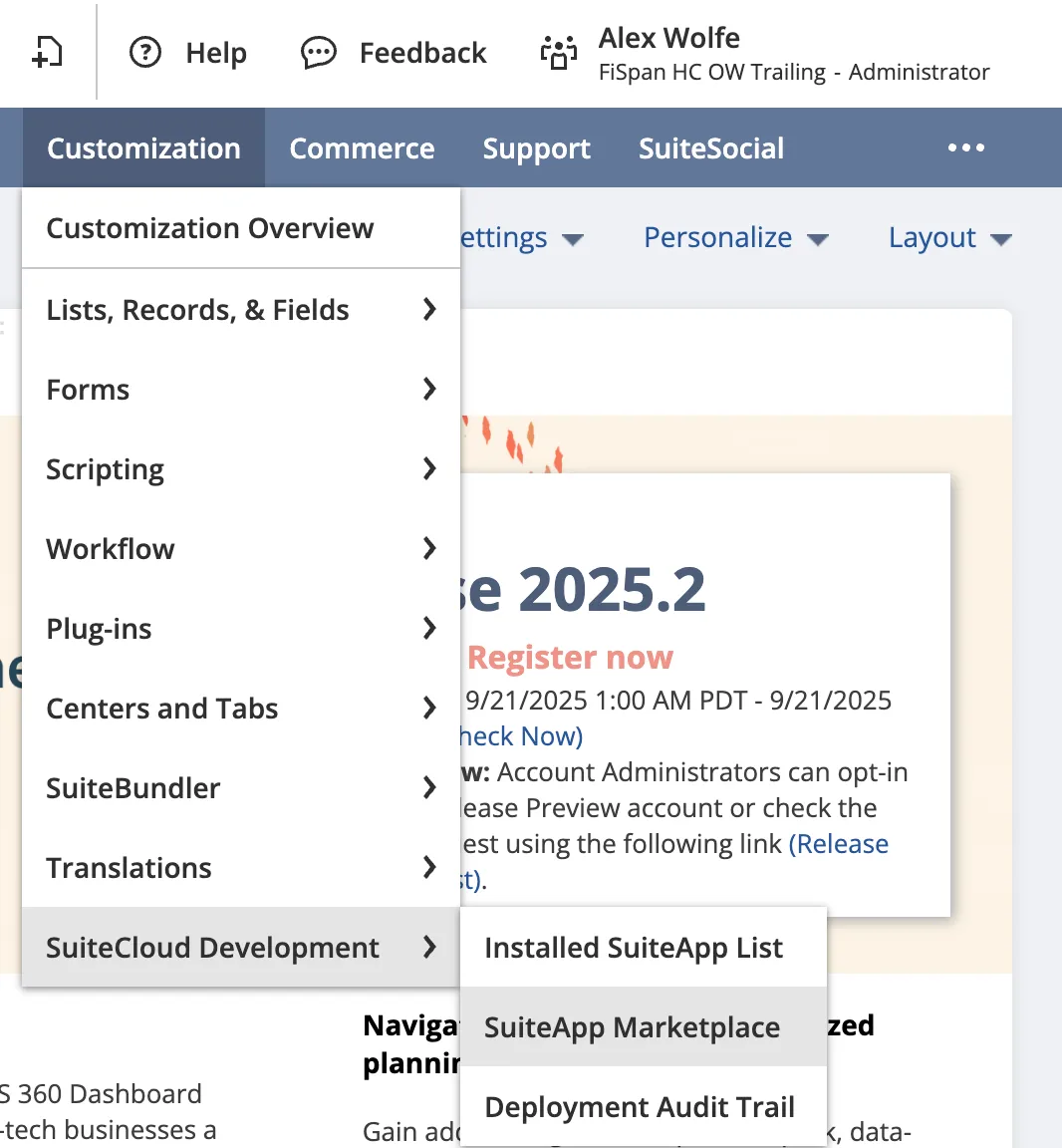Open the SuiteBundler submenu item

tap(241, 788)
